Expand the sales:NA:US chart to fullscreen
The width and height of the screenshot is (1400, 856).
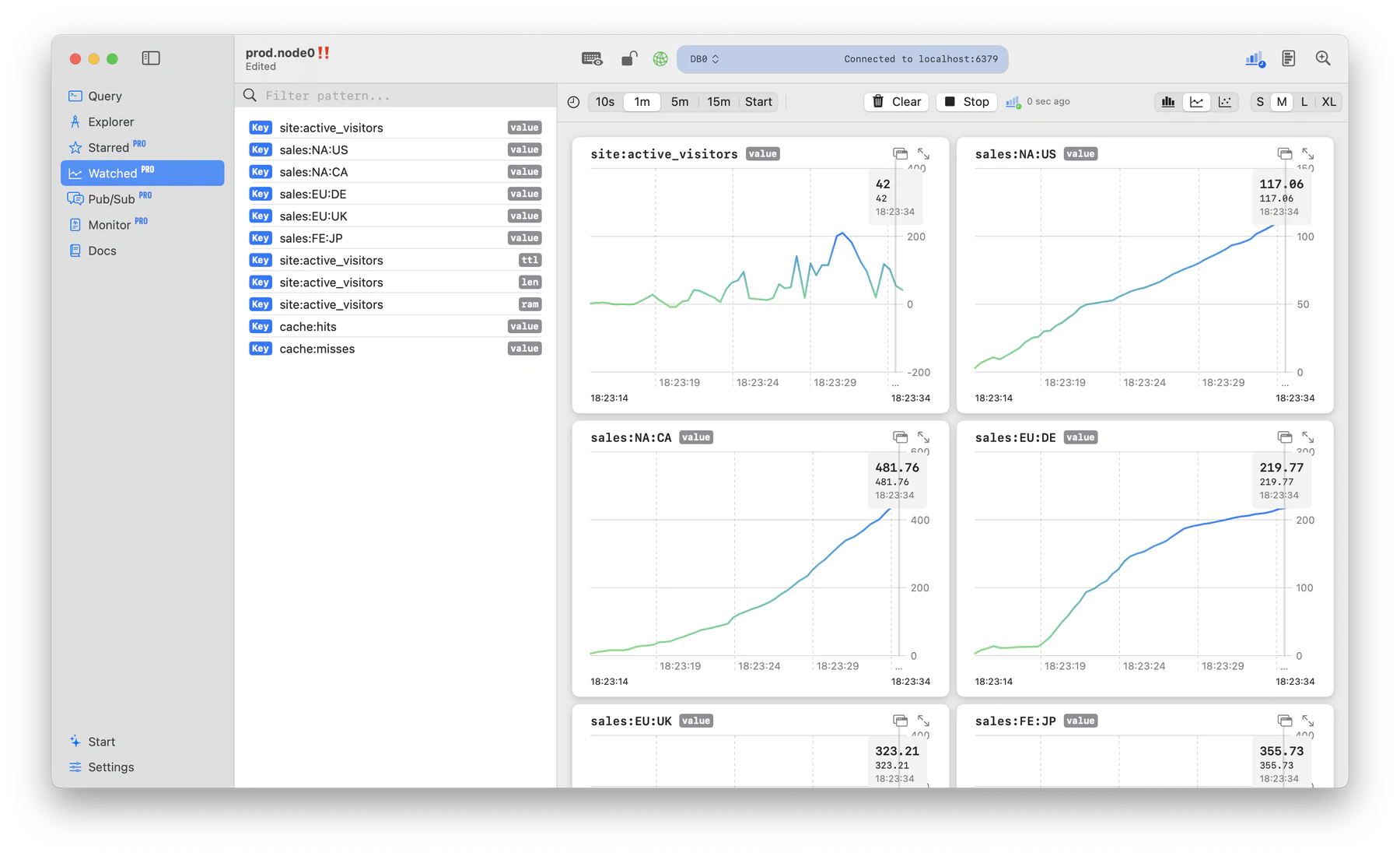[x=1309, y=153]
